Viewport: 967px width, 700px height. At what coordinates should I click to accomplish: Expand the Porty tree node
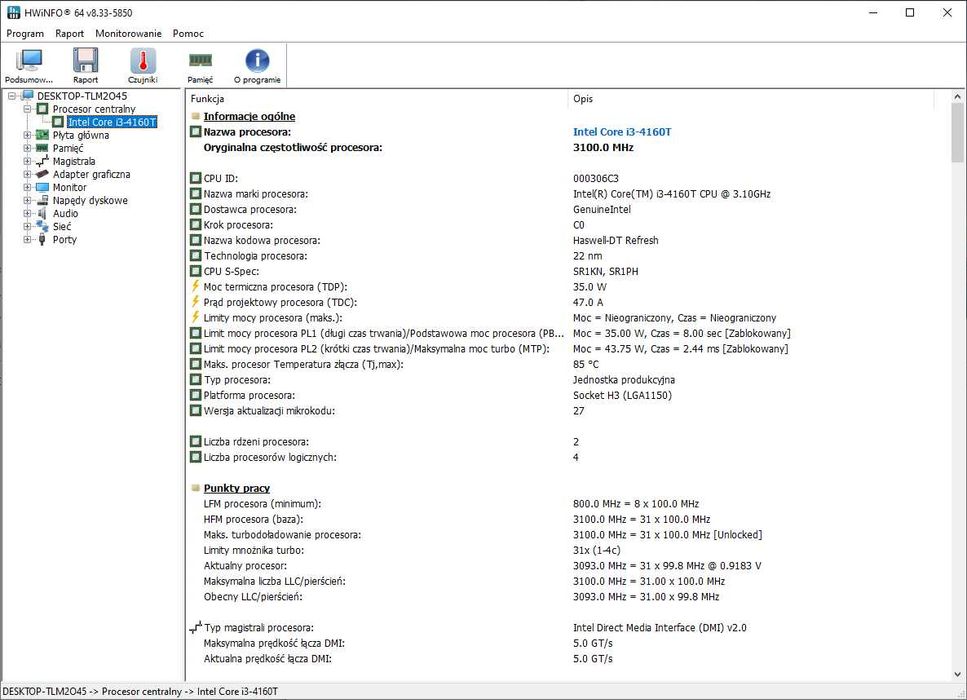(x=27, y=239)
